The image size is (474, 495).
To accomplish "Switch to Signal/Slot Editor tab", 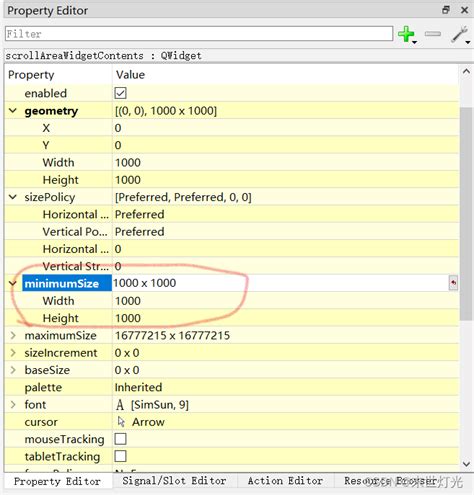I will pyautogui.click(x=174, y=481).
